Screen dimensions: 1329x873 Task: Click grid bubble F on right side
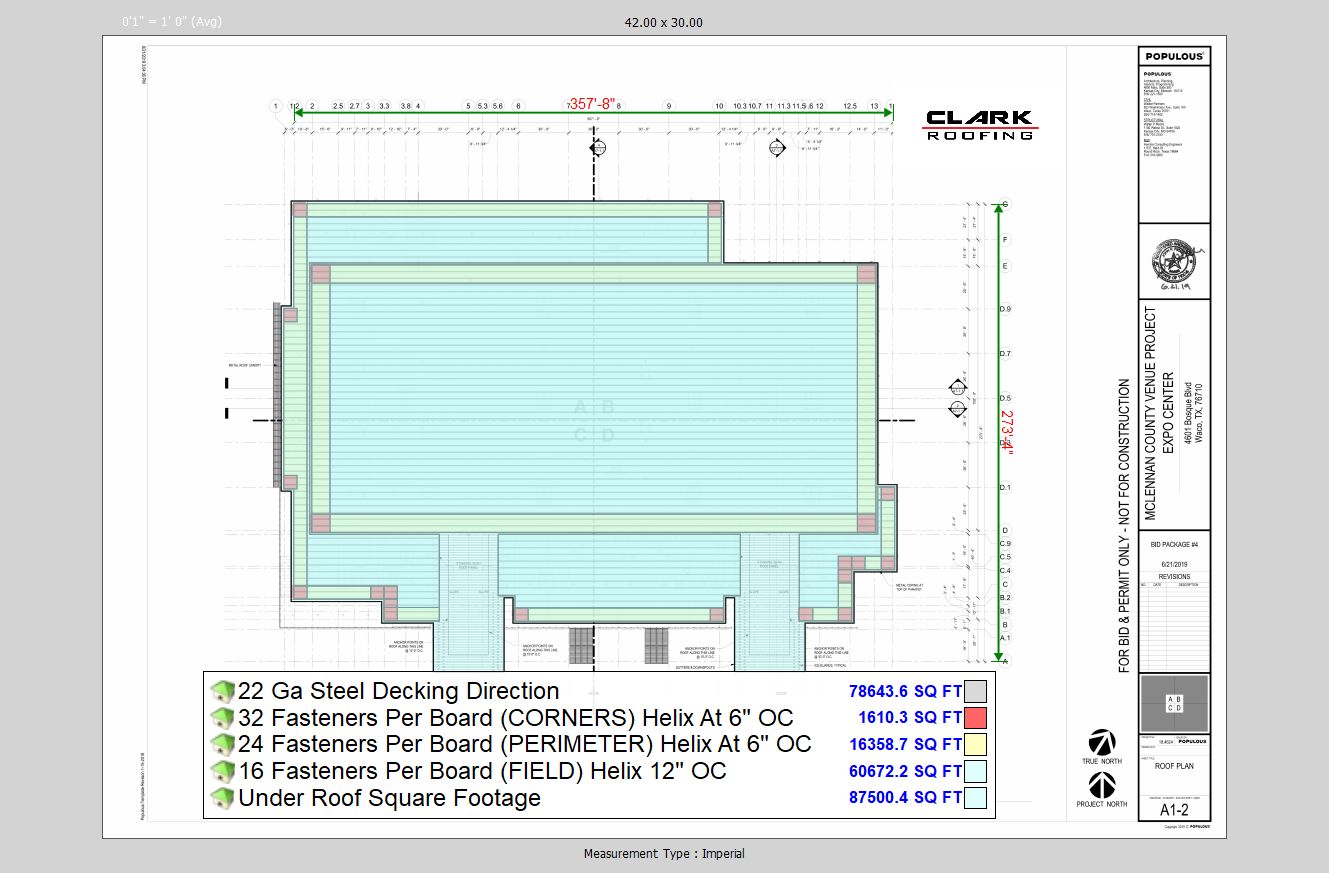click(1006, 240)
